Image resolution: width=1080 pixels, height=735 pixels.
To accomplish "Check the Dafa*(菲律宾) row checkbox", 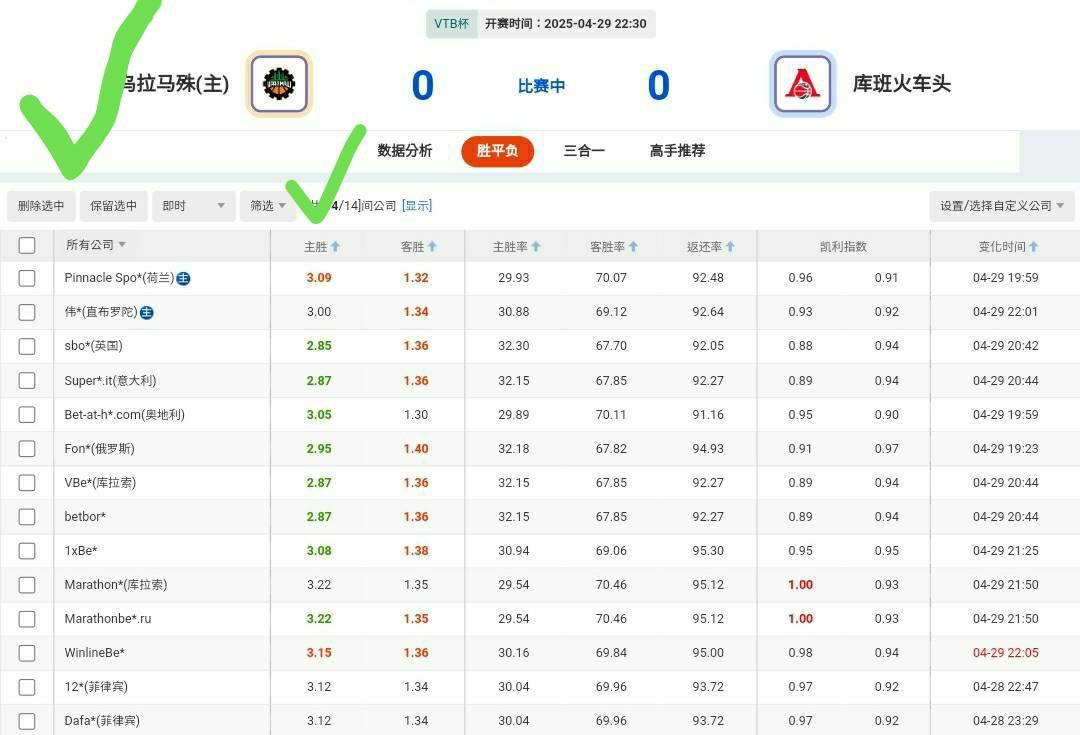I will click(27, 721).
